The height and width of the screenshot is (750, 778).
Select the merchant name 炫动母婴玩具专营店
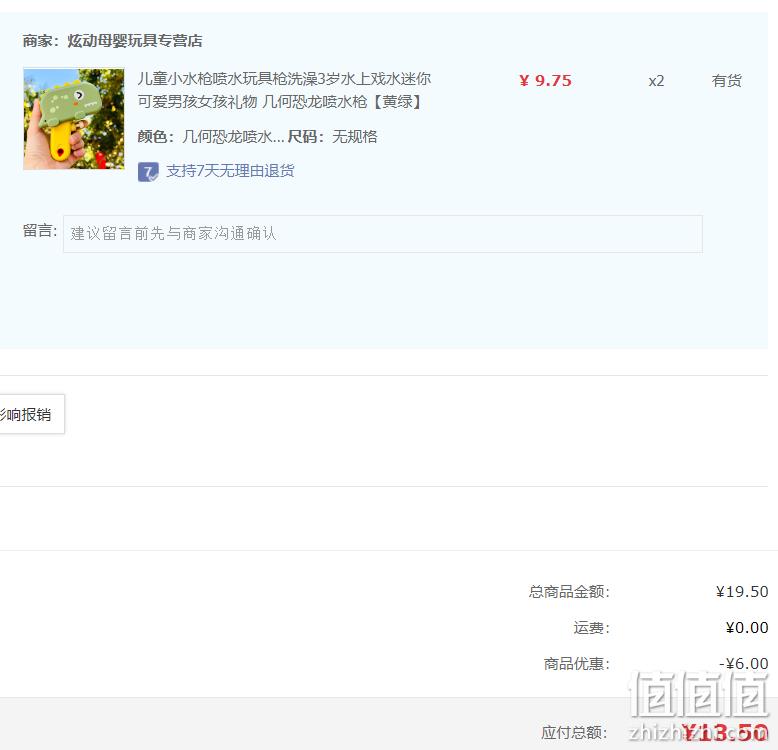135,41
